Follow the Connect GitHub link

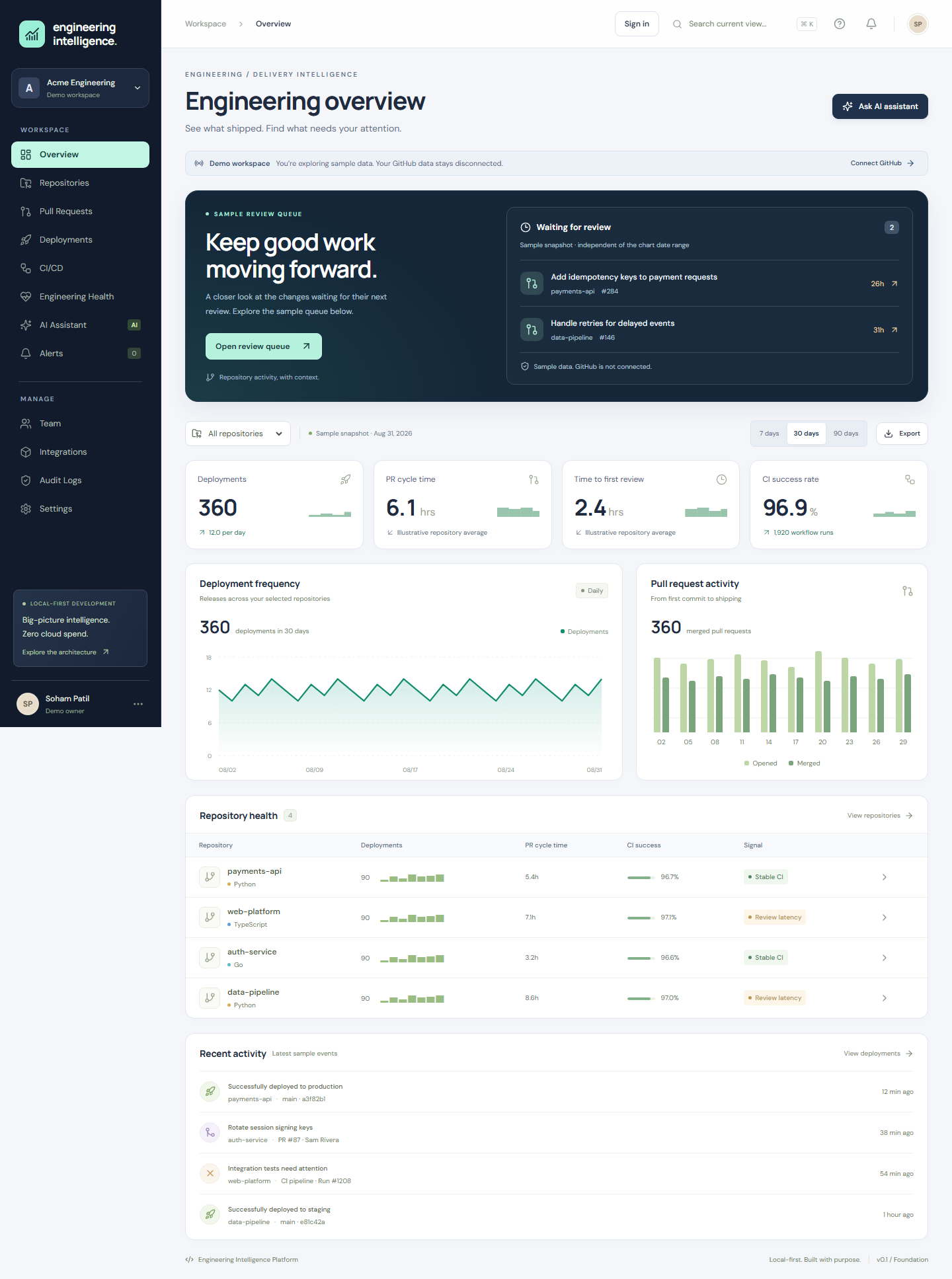tap(882, 163)
